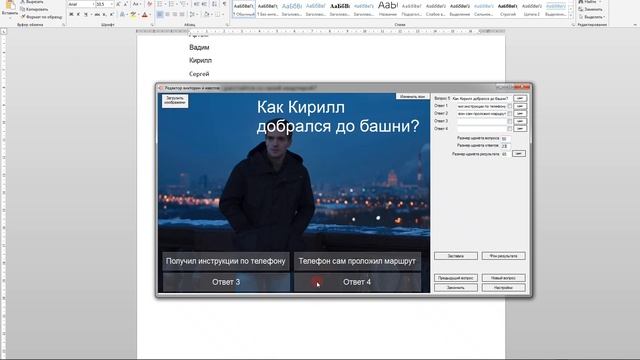Toggle show paragraph marks (¶) icon
The height and width of the screenshot is (360, 640).
(224, 4)
